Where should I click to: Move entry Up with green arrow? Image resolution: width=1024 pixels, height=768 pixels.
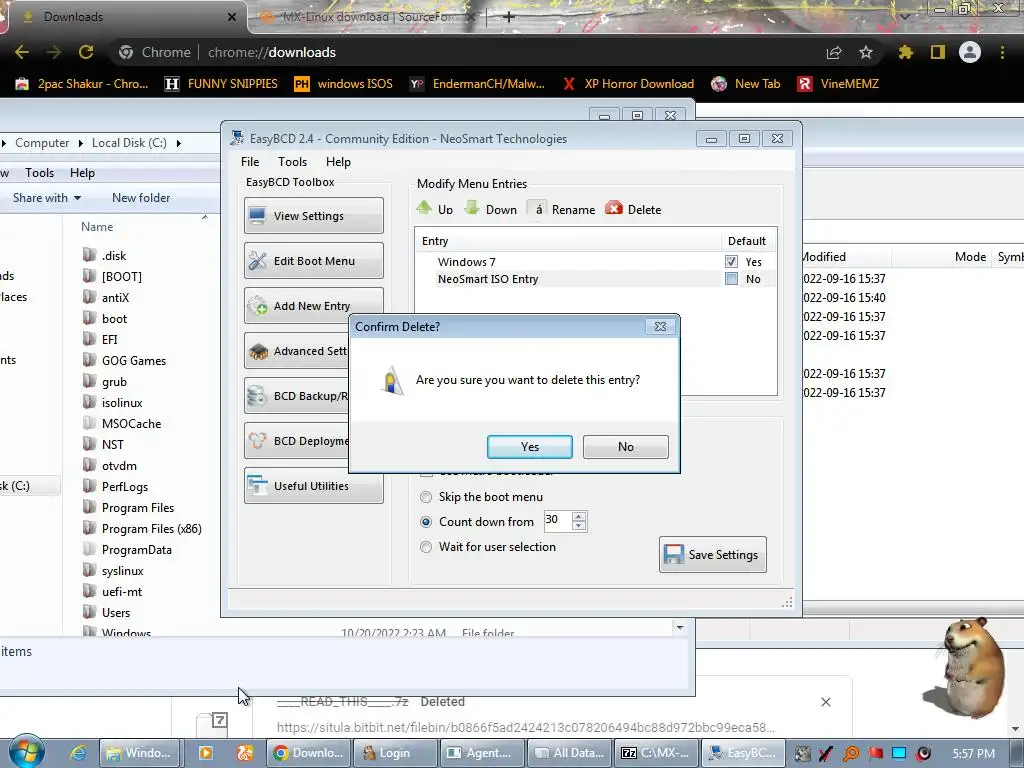[x=424, y=208]
